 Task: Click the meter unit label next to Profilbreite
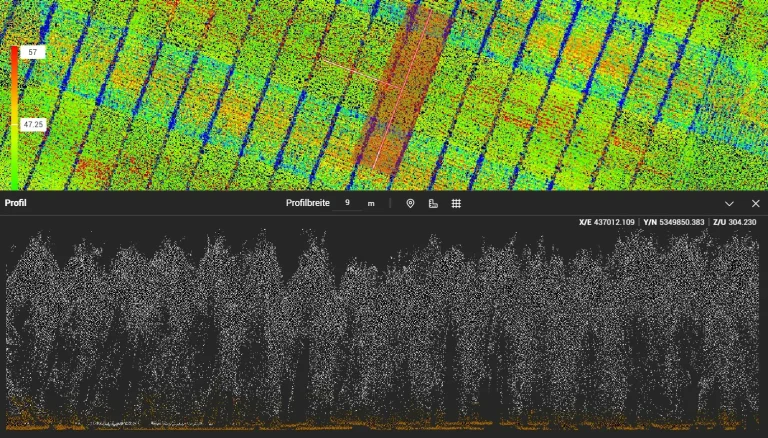371,203
